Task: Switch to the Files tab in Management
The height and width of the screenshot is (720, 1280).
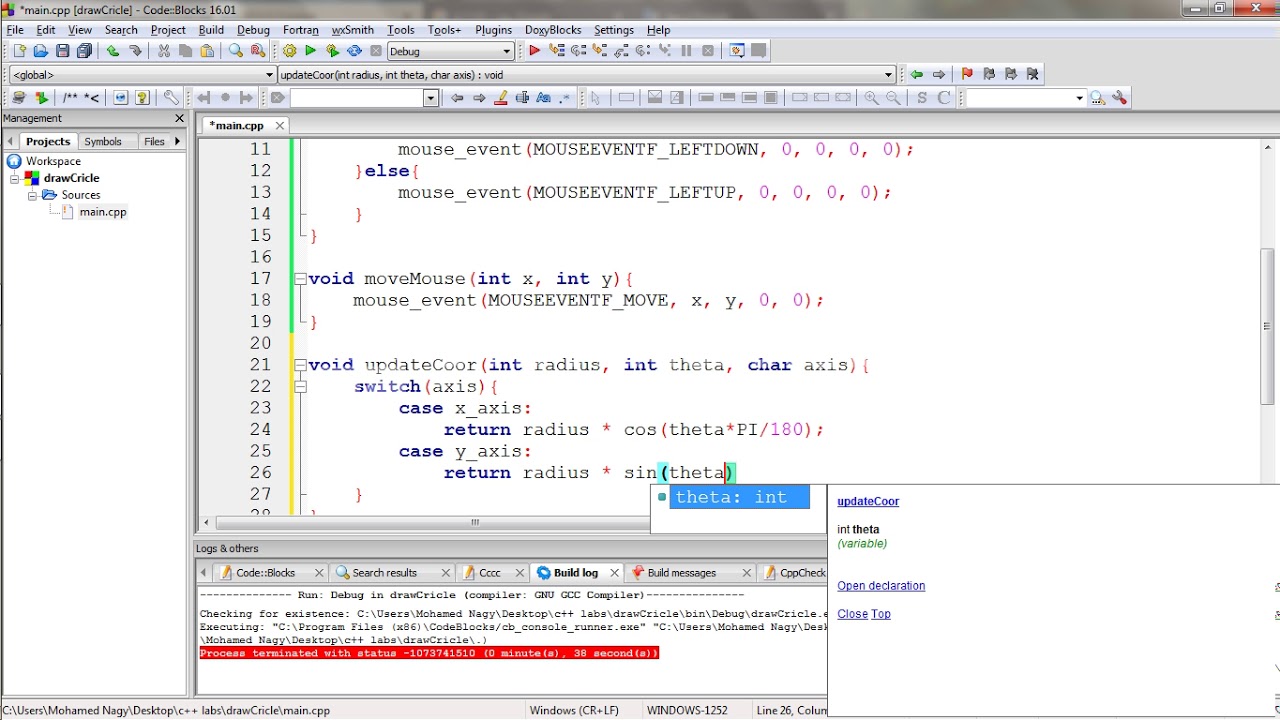Action: click(154, 142)
